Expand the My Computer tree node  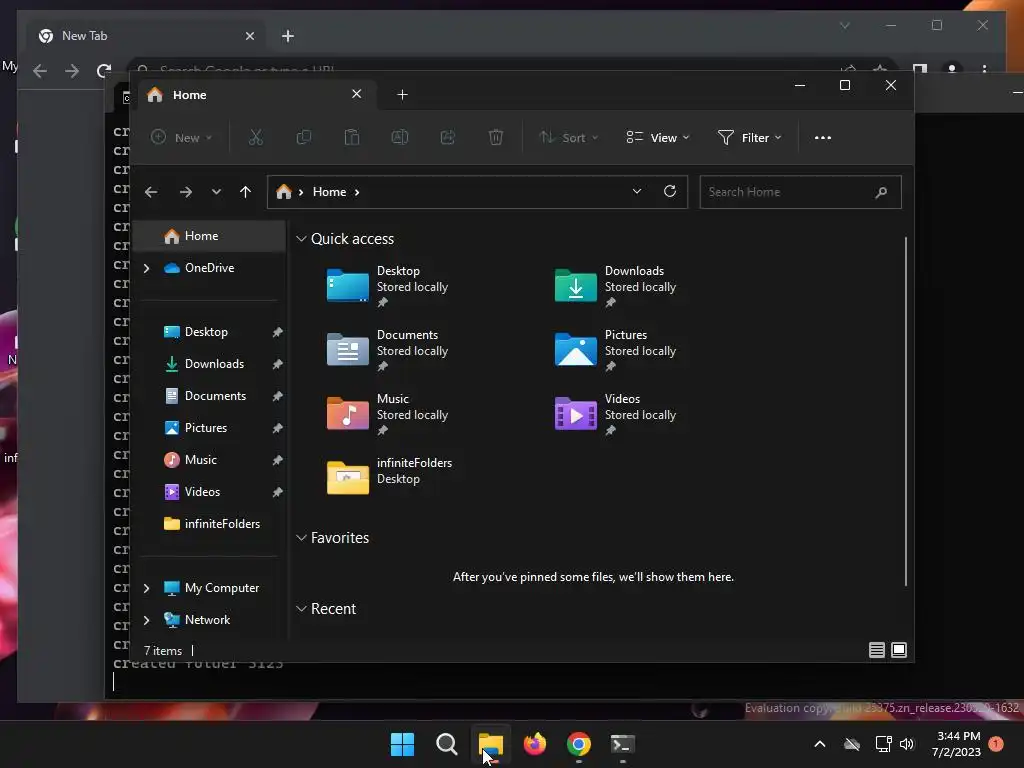(x=146, y=588)
